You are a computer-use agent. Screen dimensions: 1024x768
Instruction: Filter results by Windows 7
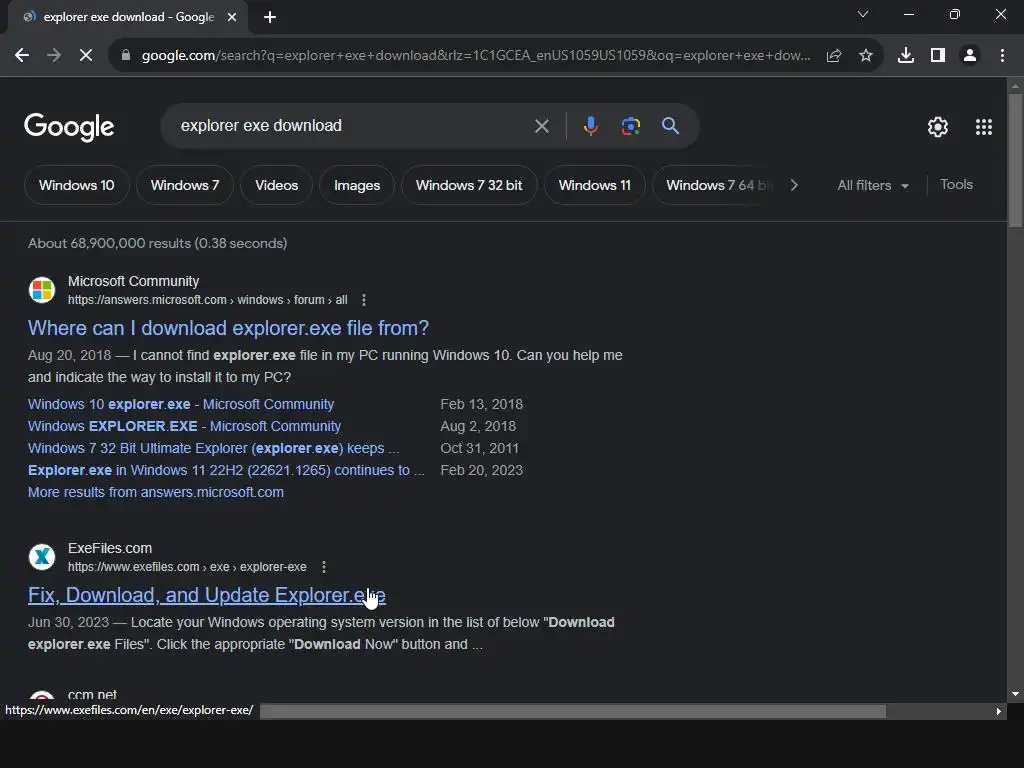point(185,185)
